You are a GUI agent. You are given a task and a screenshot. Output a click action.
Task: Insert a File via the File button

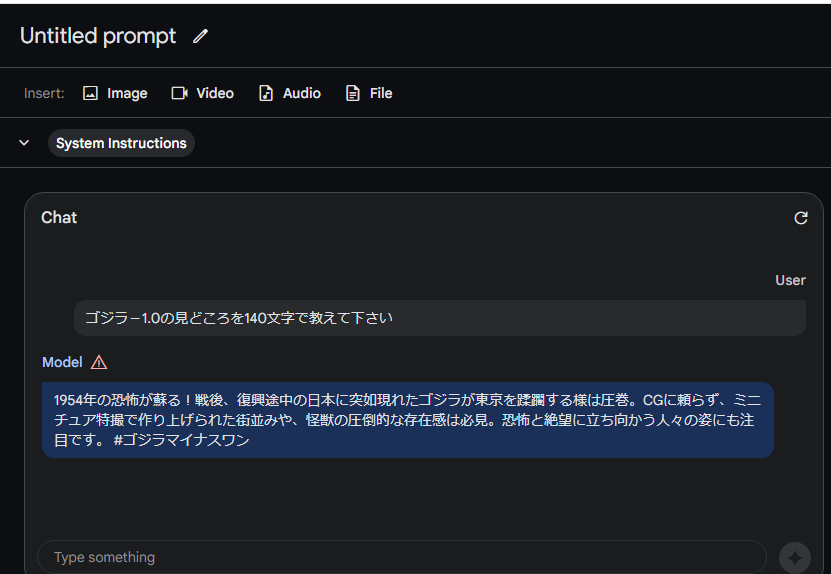[x=369, y=93]
